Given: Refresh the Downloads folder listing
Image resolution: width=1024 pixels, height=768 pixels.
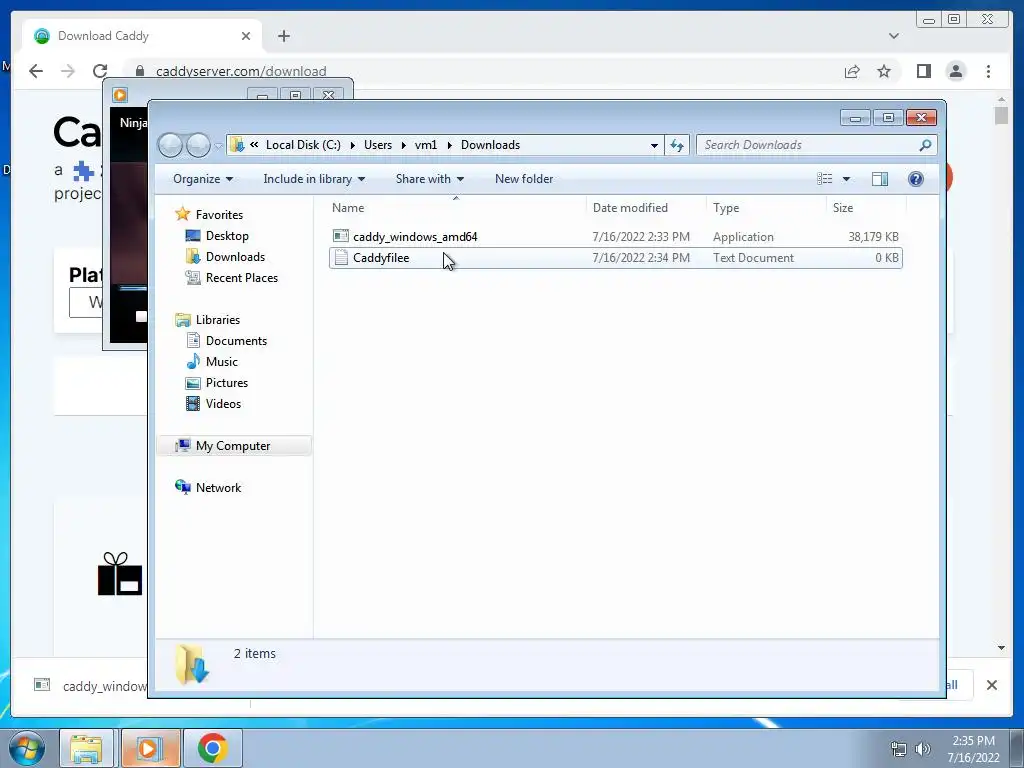Looking at the screenshot, I should point(677,145).
